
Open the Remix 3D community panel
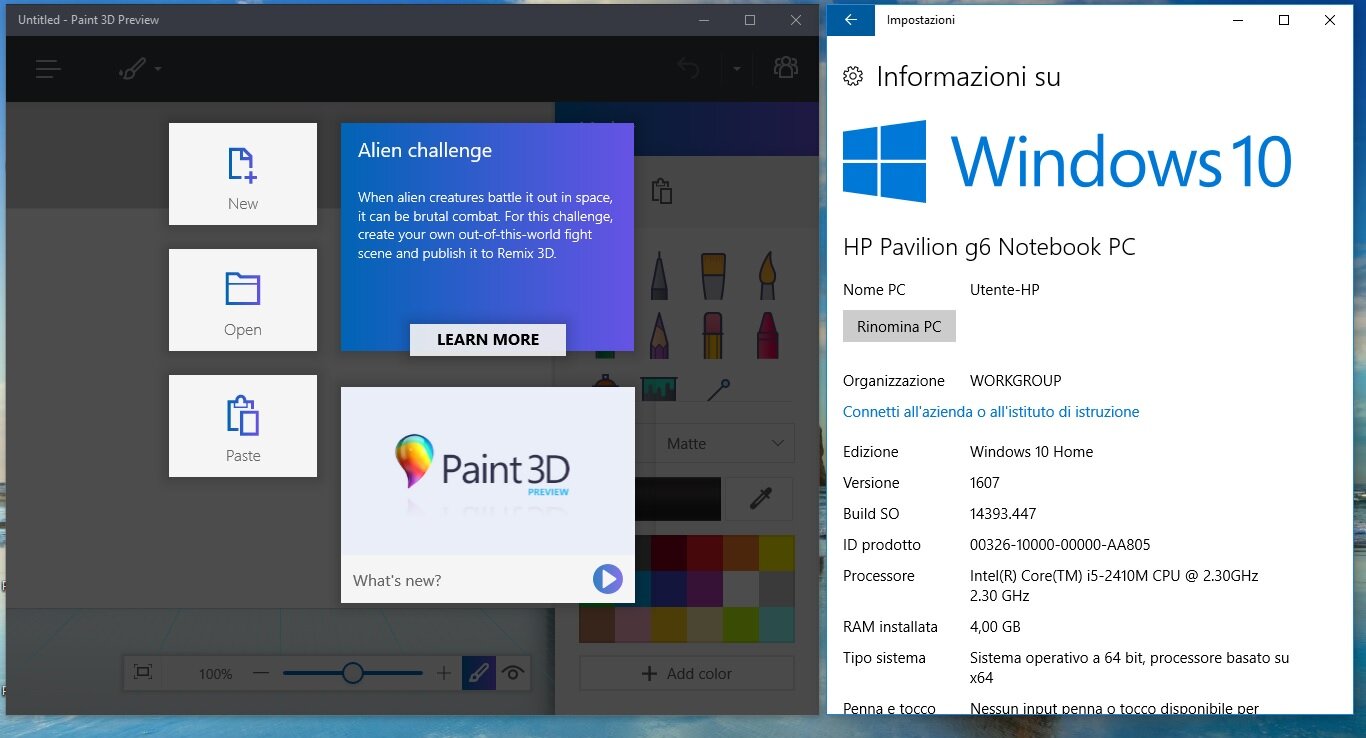tap(786, 67)
